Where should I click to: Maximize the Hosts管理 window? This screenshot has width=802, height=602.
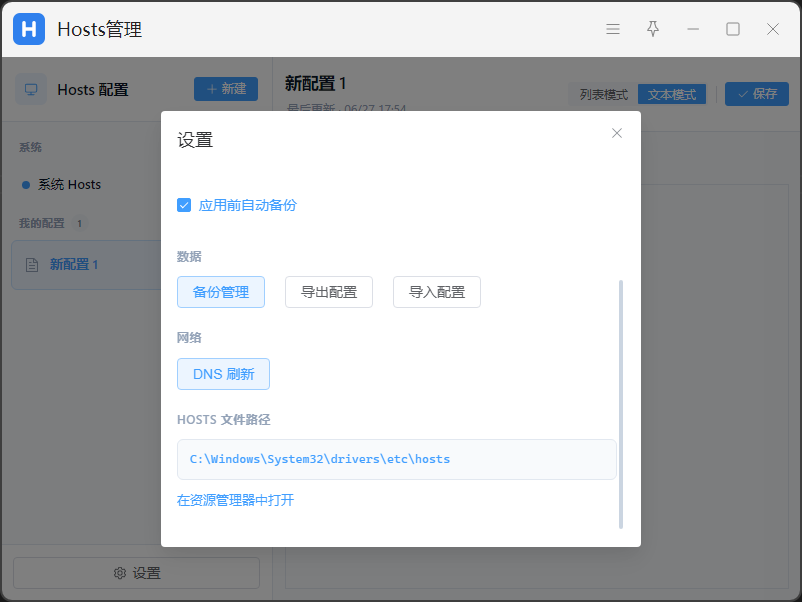733,29
